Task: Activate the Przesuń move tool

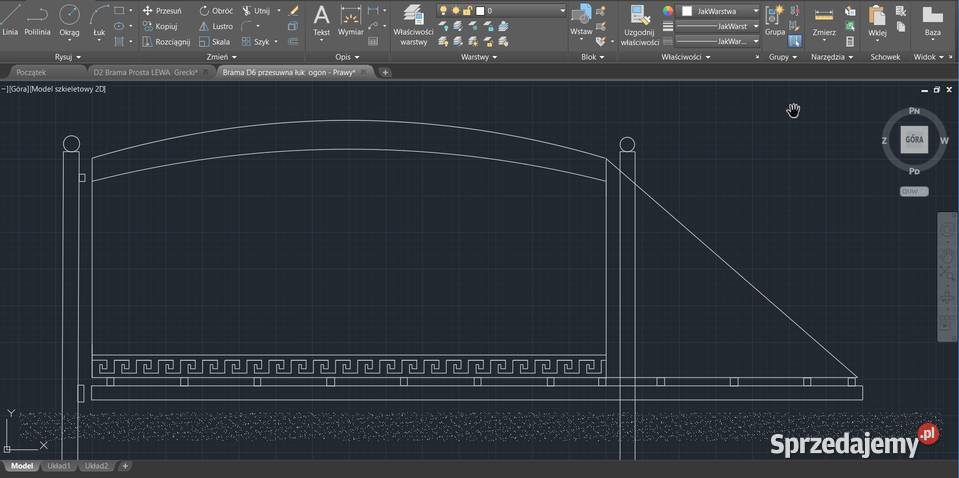Action: (161, 11)
